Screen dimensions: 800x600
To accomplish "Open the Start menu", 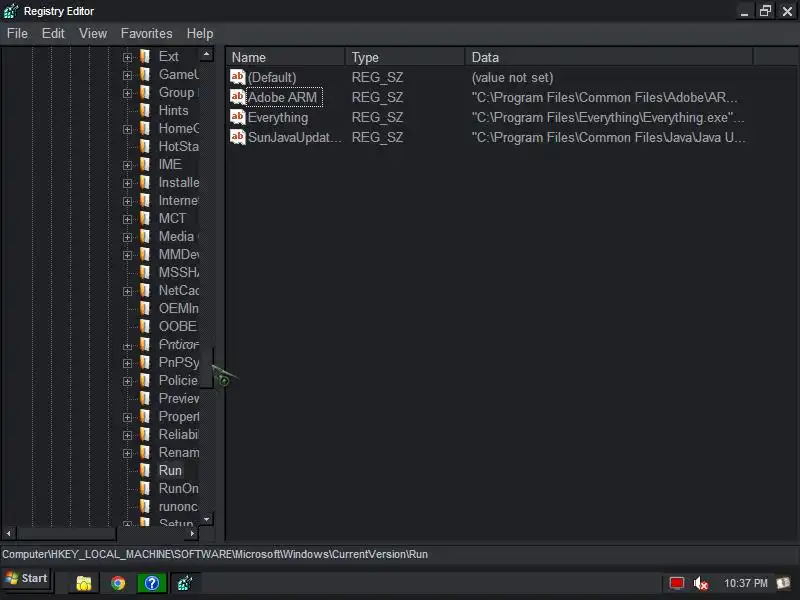I will pos(26,579).
